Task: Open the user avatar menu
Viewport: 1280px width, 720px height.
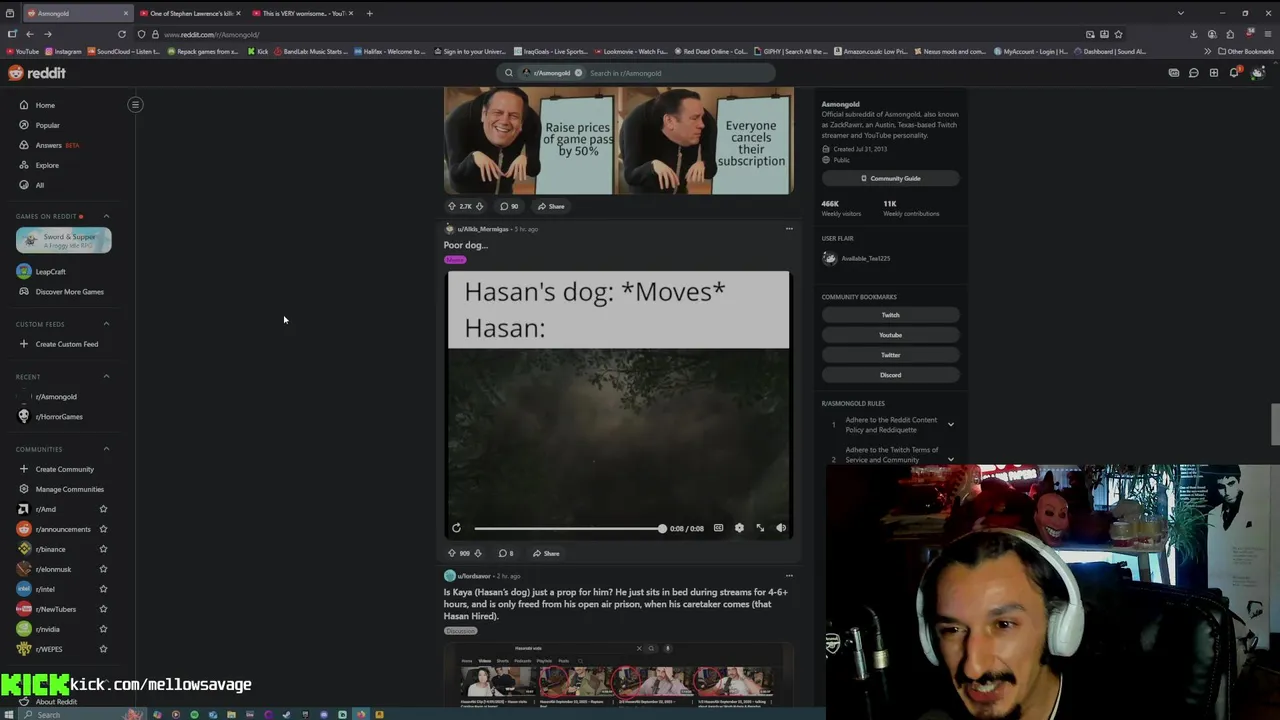Action: tap(1257, 73)
